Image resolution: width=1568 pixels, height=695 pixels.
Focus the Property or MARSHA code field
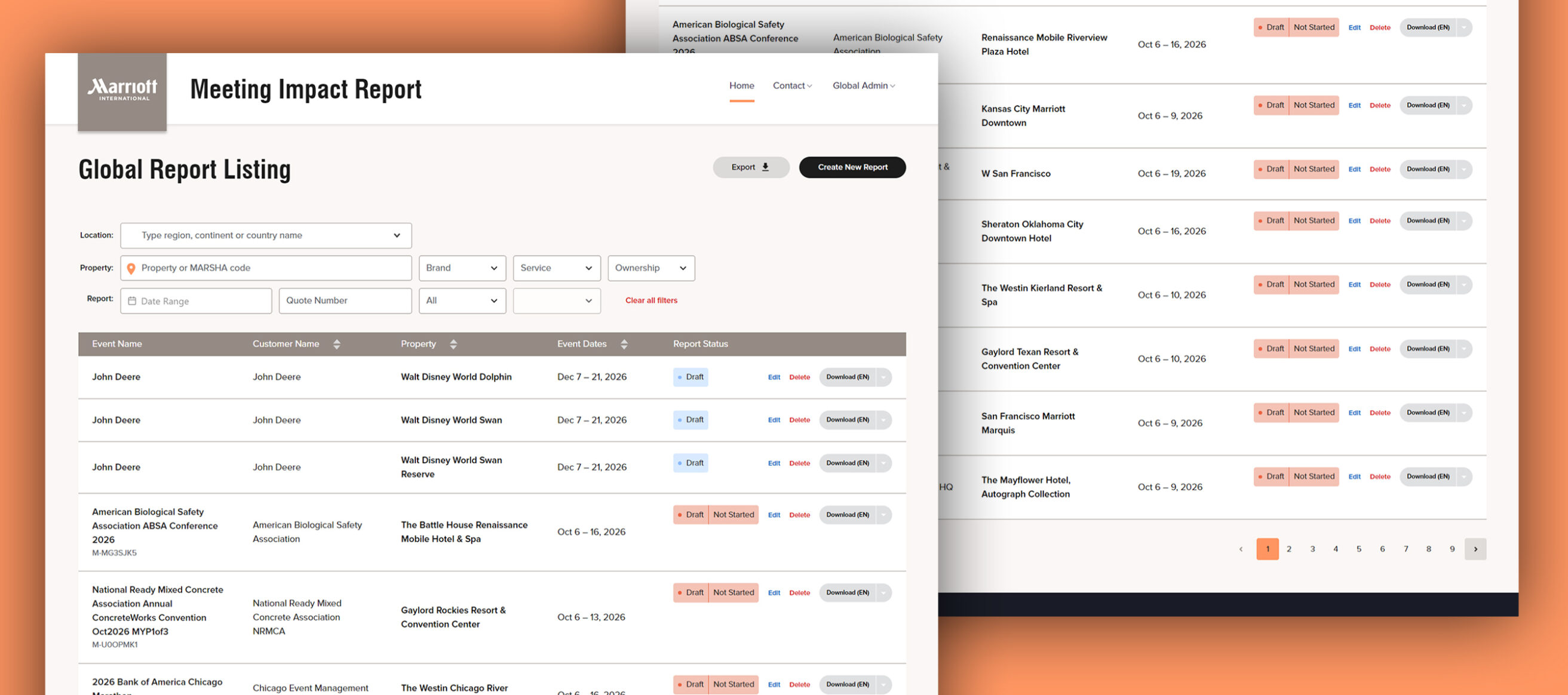tap(266, 267)
